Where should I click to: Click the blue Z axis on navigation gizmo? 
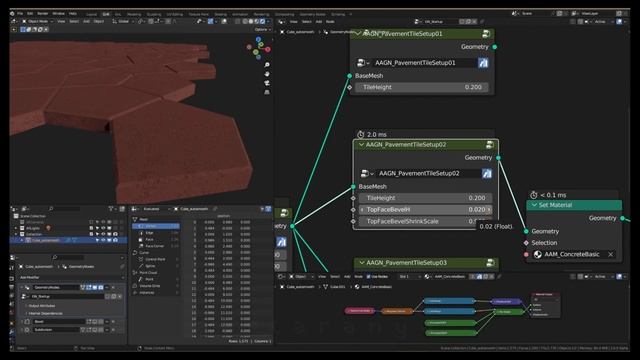[258, 40]
